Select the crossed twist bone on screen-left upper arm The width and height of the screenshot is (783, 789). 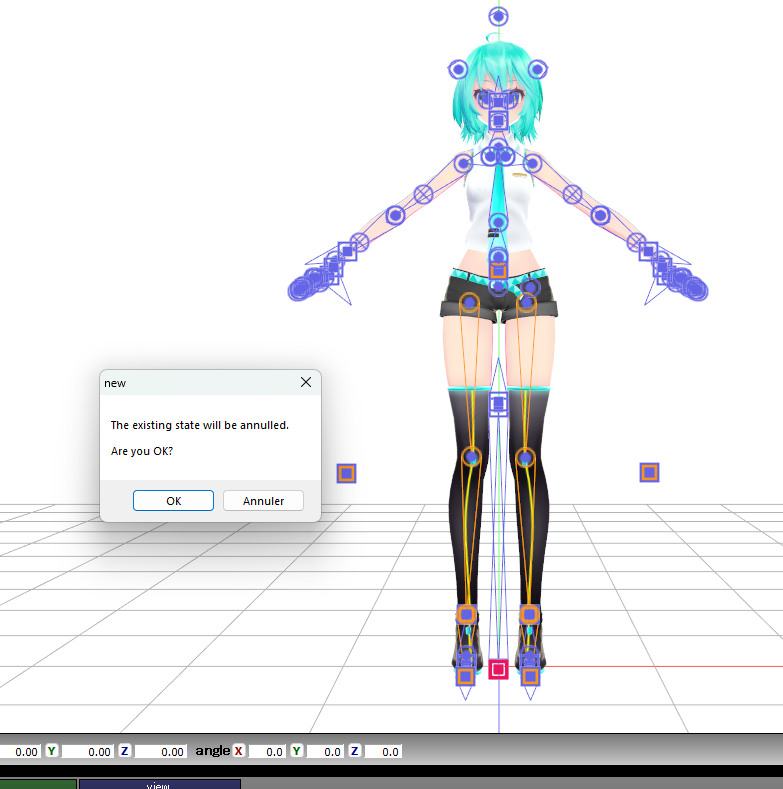tap(423, 194)
